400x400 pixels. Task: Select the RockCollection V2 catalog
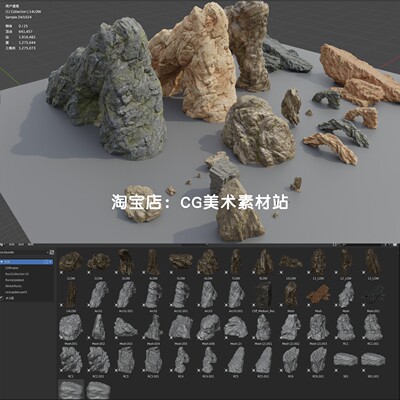point(17,274)
